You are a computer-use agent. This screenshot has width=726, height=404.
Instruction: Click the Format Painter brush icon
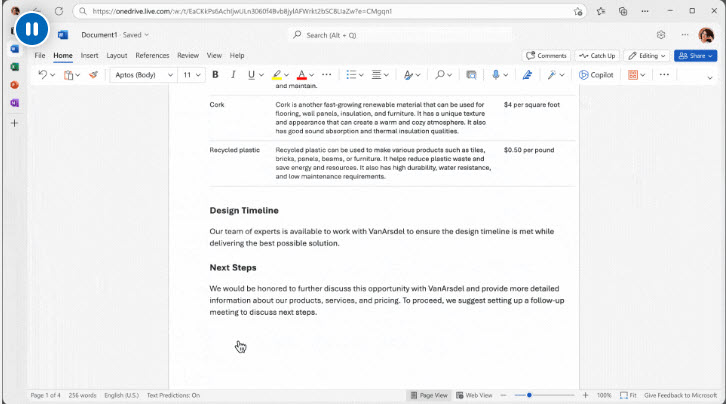(94, 75)
